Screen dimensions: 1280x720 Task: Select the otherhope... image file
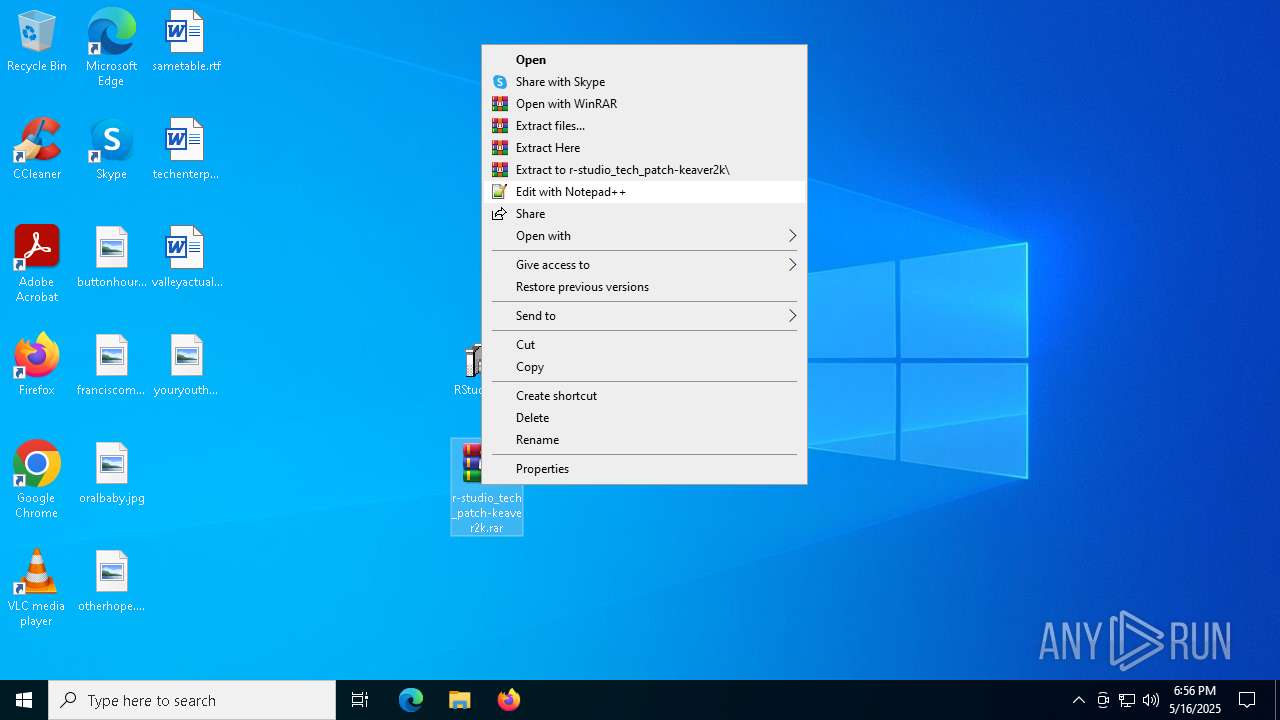point(111,582)
